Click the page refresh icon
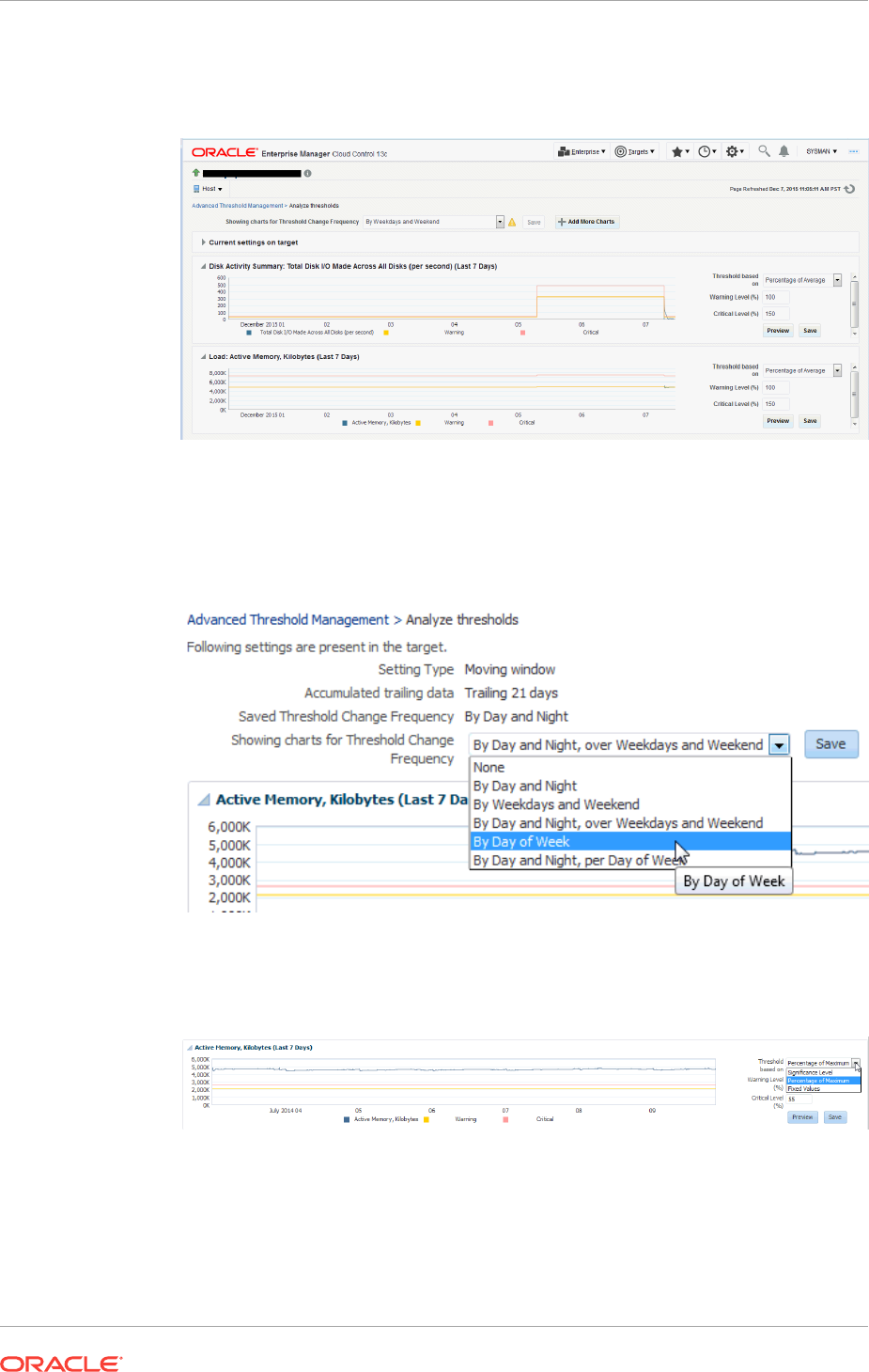This screenshot has height=1372, width=869. (849, 189)
